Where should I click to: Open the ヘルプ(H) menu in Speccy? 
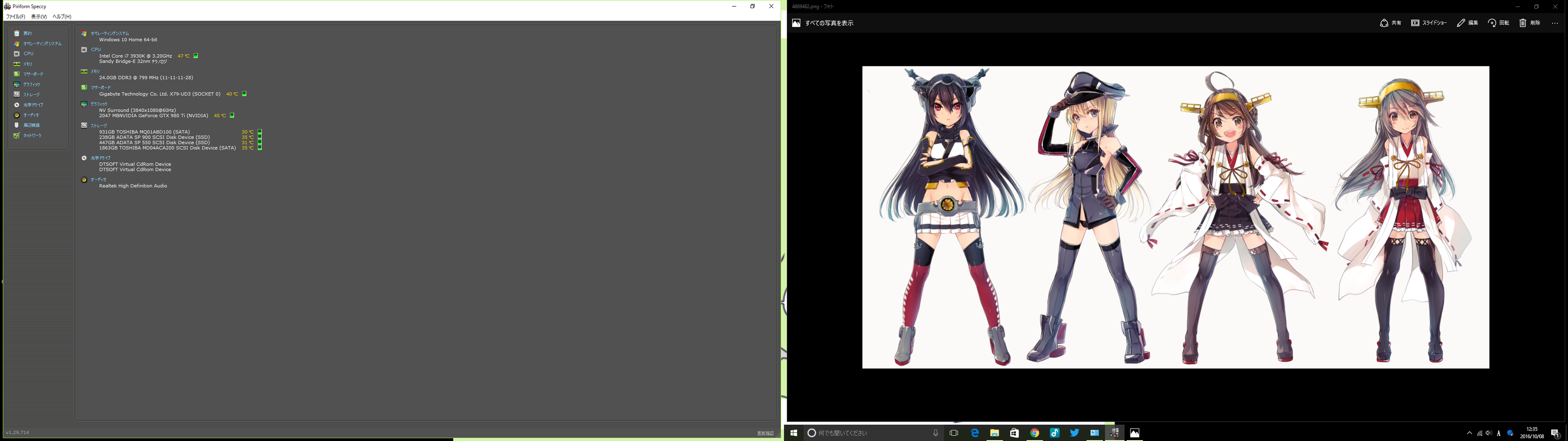[x=62, y=16]
